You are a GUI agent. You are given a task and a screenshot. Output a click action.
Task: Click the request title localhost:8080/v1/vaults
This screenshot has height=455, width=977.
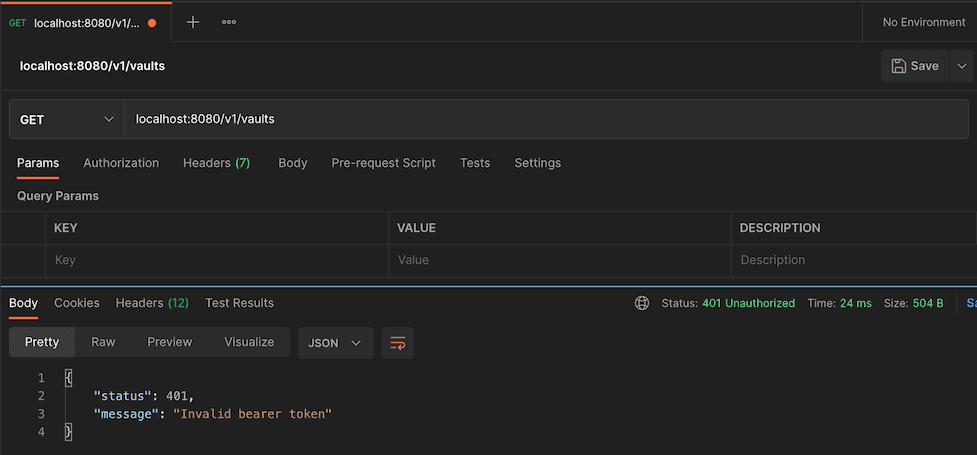point(93,66)
